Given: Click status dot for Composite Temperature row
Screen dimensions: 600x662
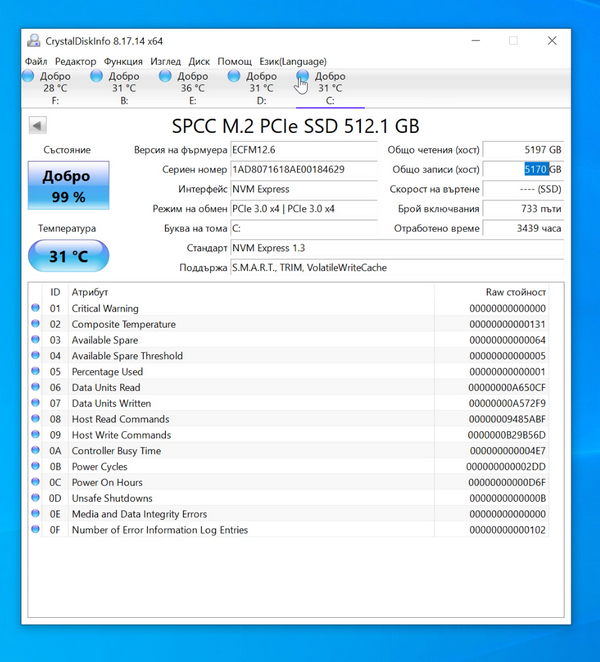Looking at the screenshot, I should (x=35, y=324).
